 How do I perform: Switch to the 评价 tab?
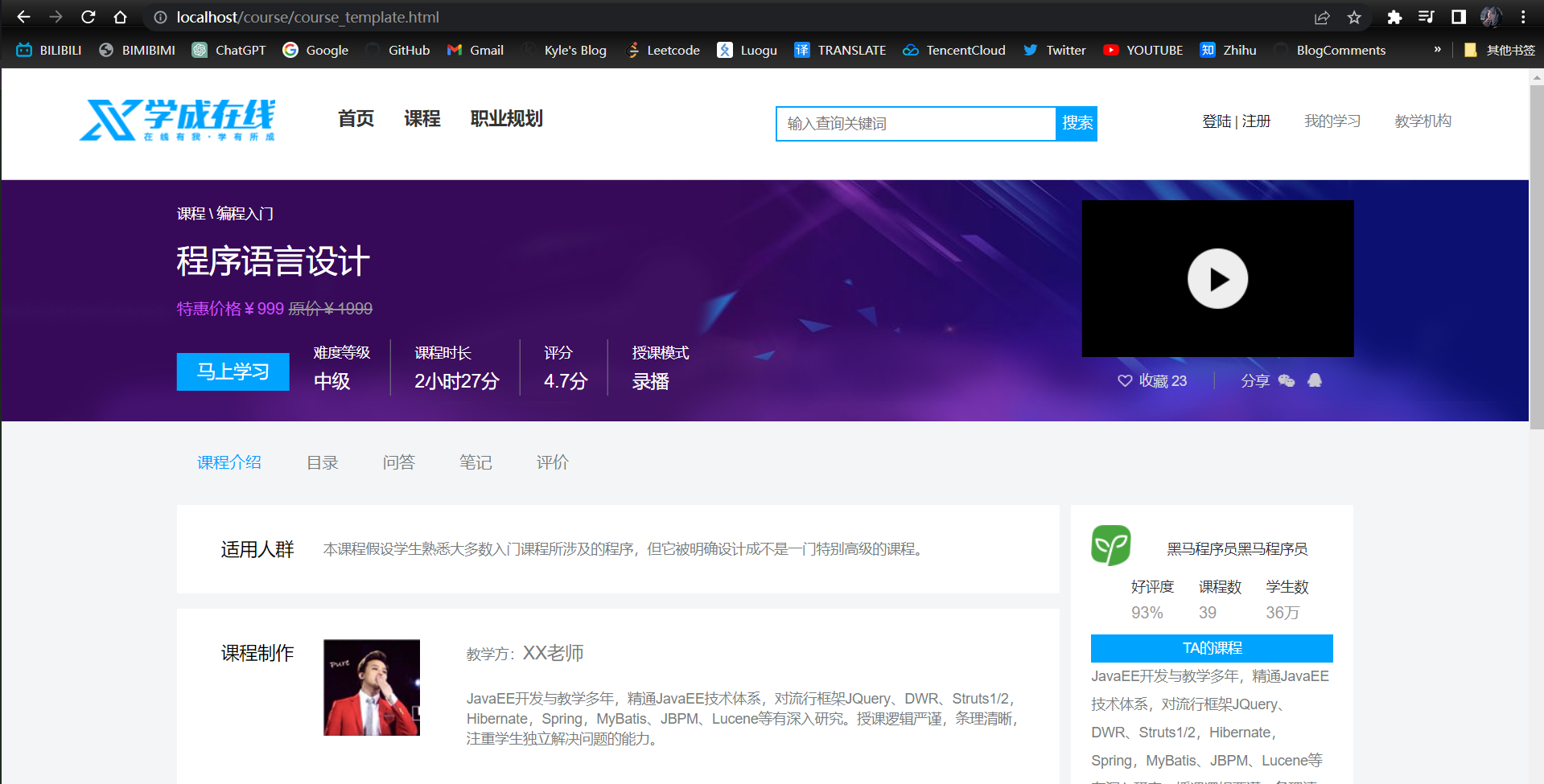click(552, 462)
